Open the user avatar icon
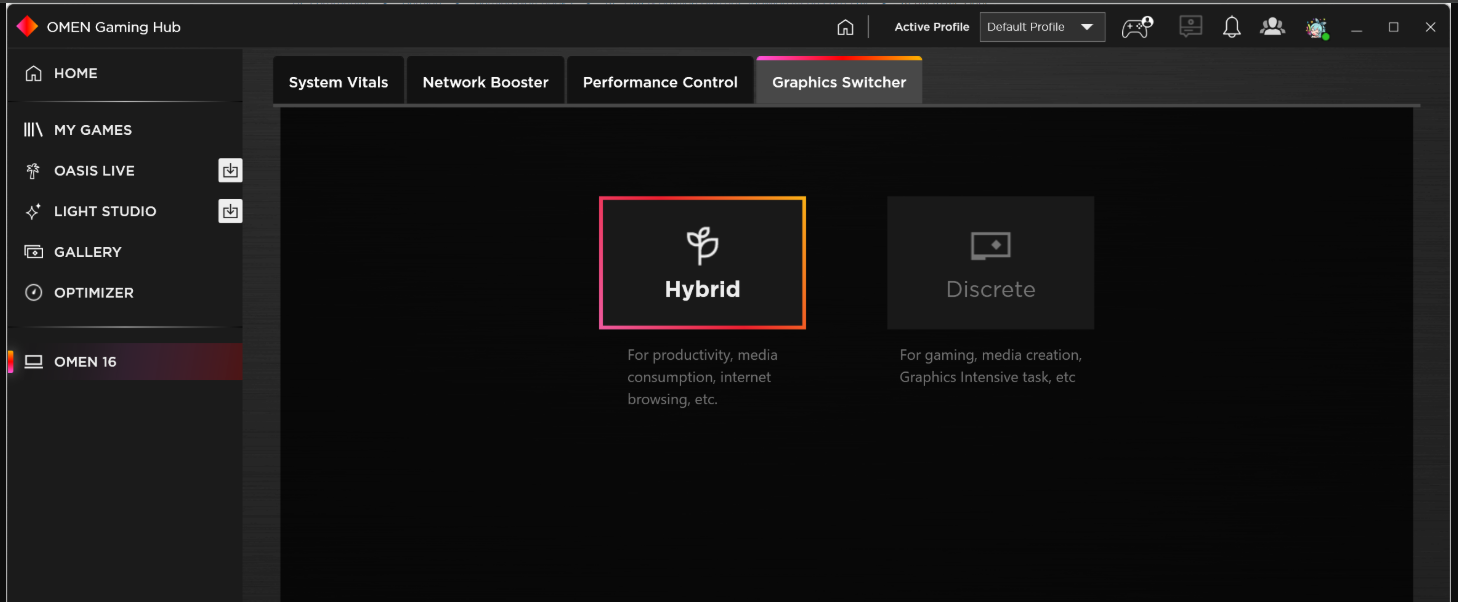The width and height of the screenshot is (1458, 602). (x=1317, y=28)
